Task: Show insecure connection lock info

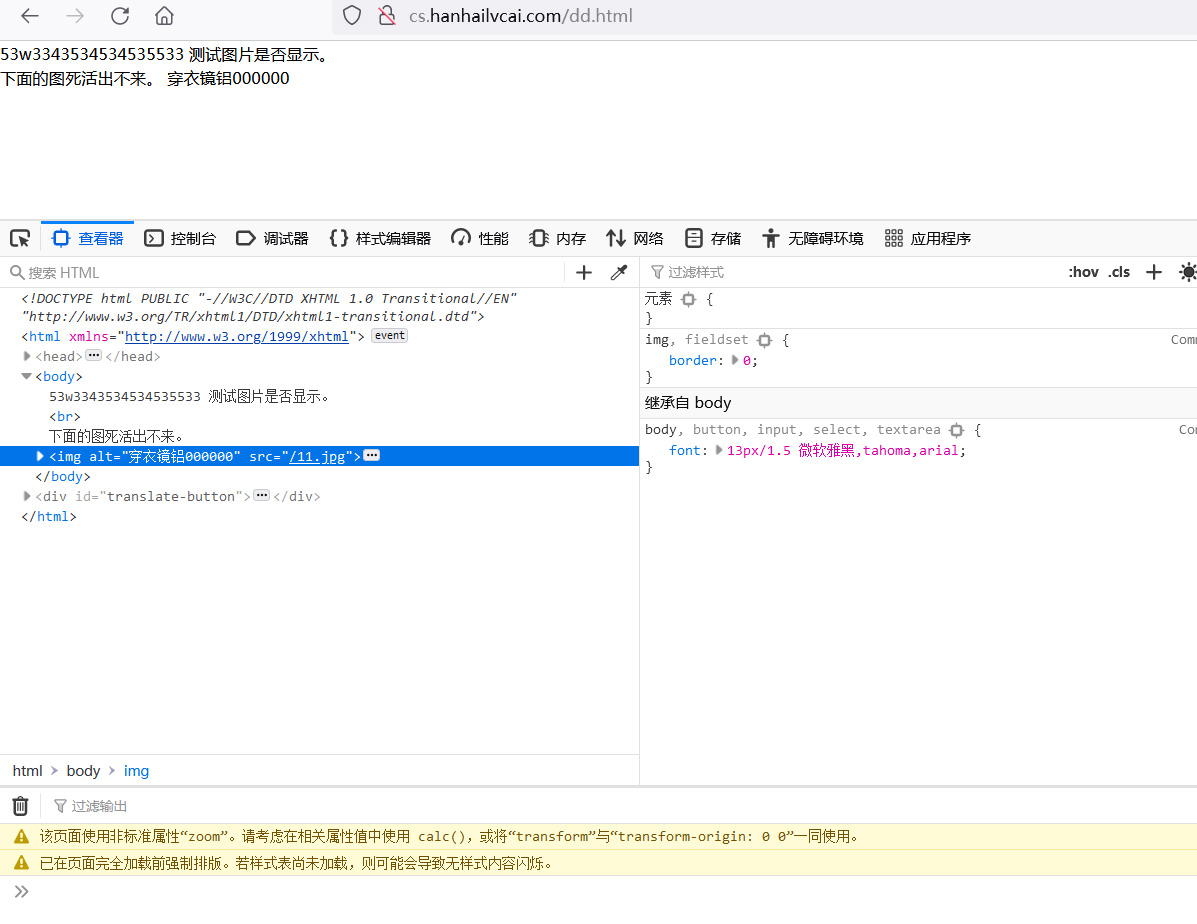Action: 387,16
